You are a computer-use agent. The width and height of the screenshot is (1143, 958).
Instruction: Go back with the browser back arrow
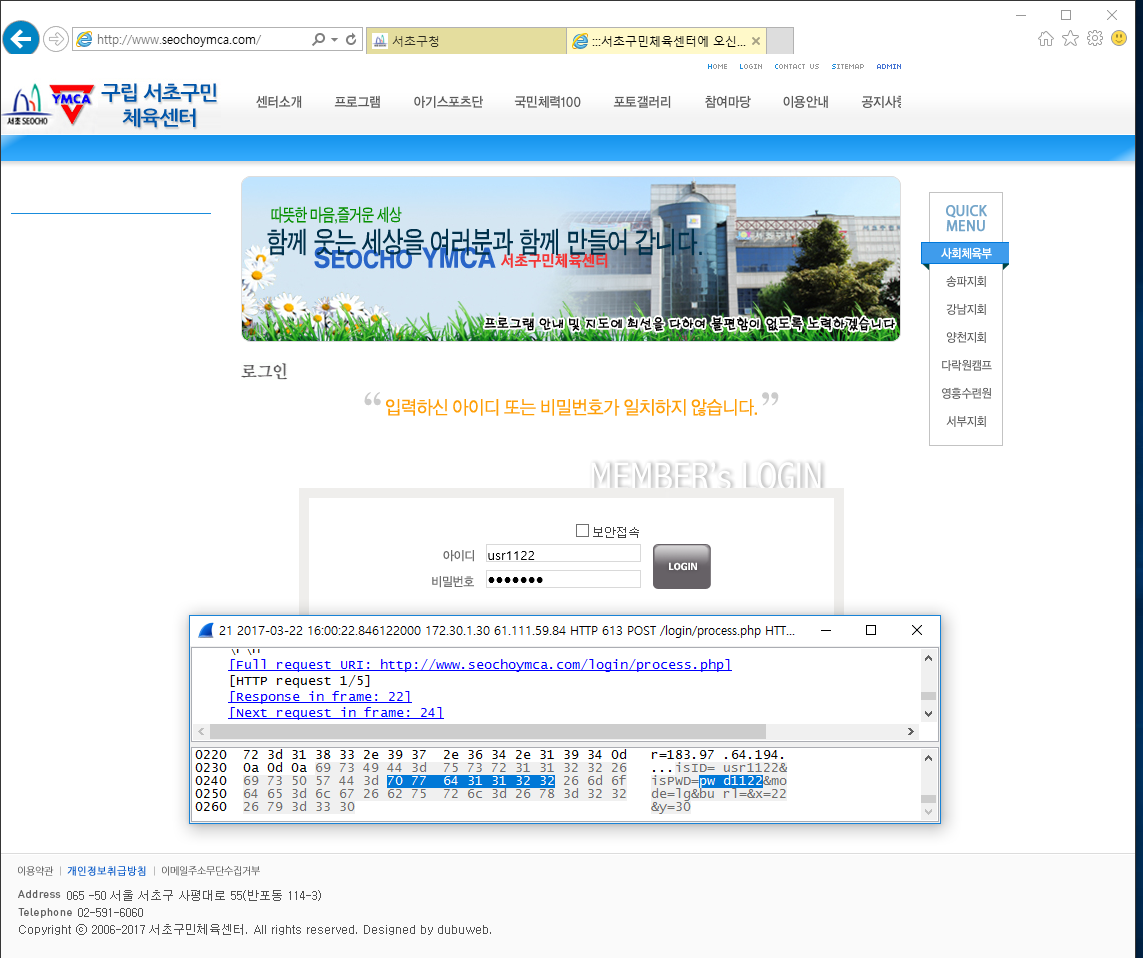click(x=20, y=39)
